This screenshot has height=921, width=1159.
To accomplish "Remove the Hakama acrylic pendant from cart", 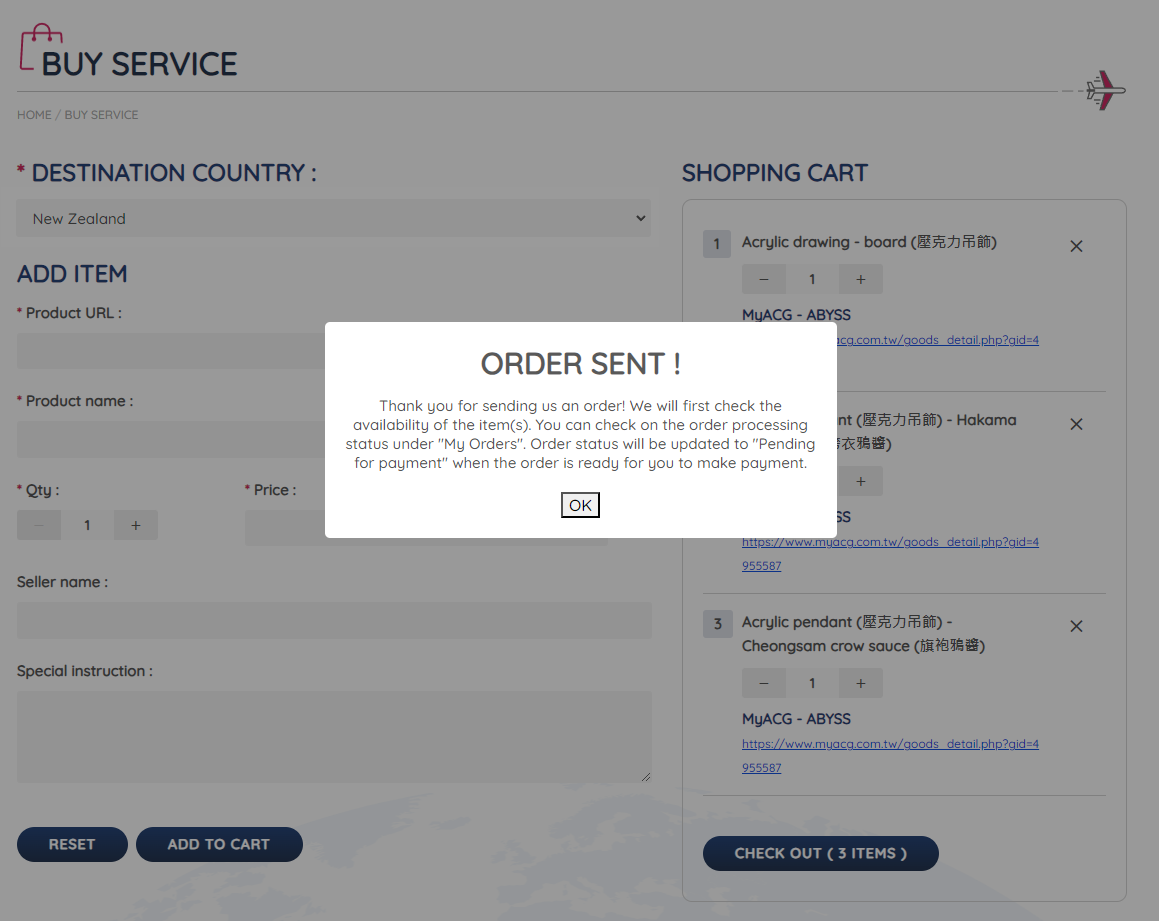I will (1076, 424).
